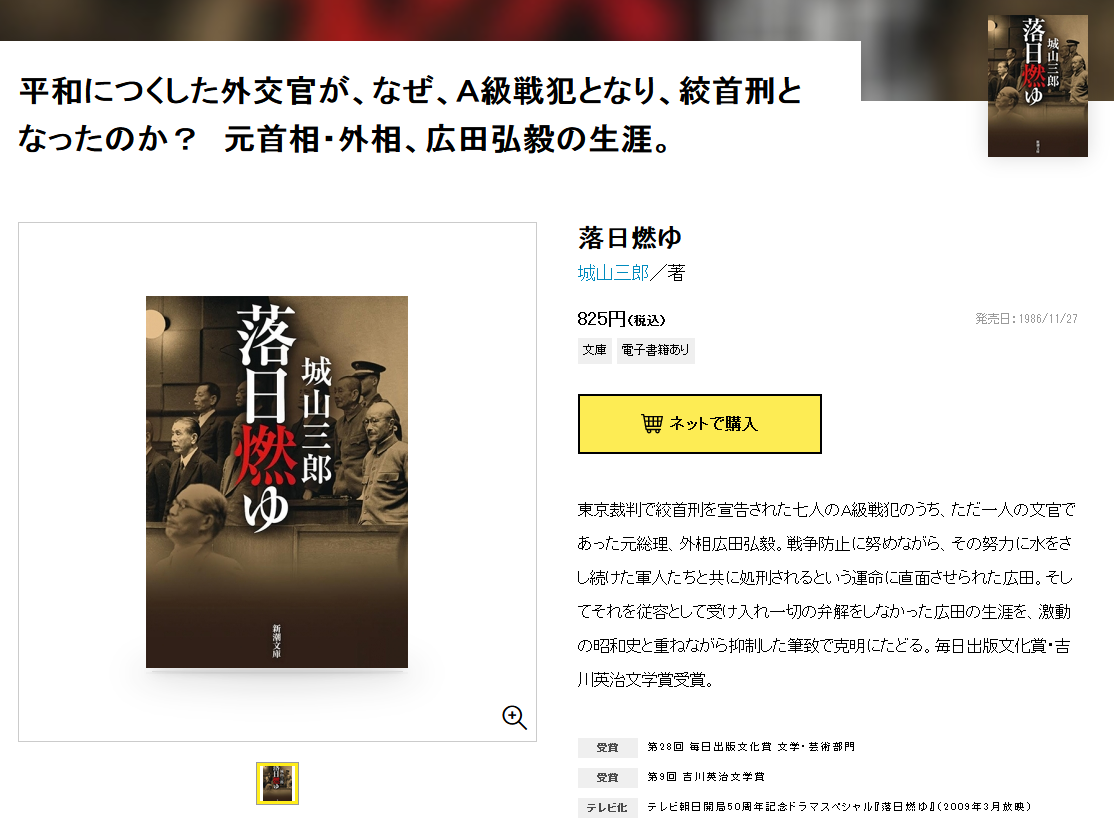Click the 第9回 吉川英治文学賞 award text
The width and height of the screenshot is (1114, 836).
(x=706, y=776)
